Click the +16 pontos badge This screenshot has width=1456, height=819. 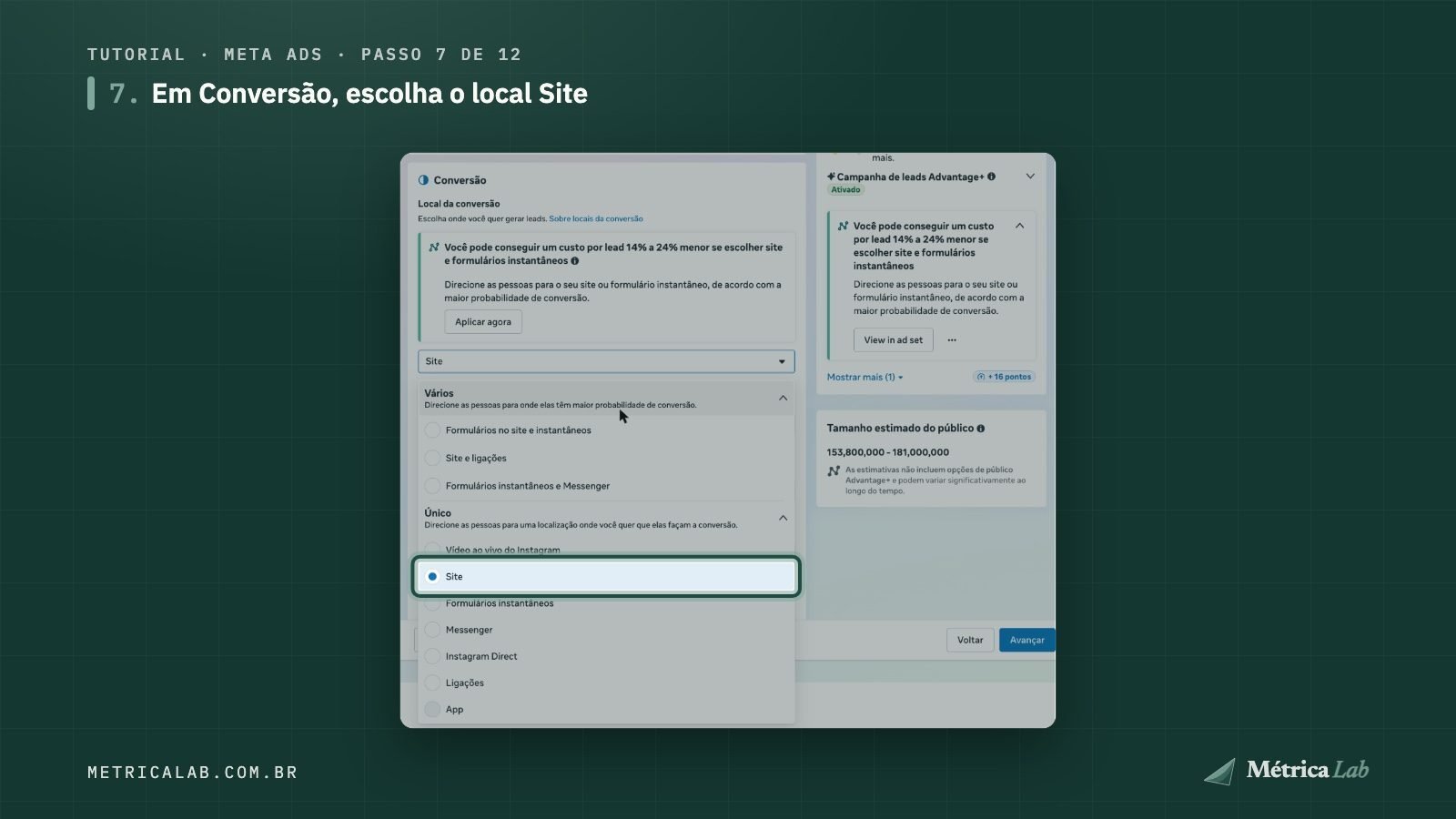click(1005, 377)
